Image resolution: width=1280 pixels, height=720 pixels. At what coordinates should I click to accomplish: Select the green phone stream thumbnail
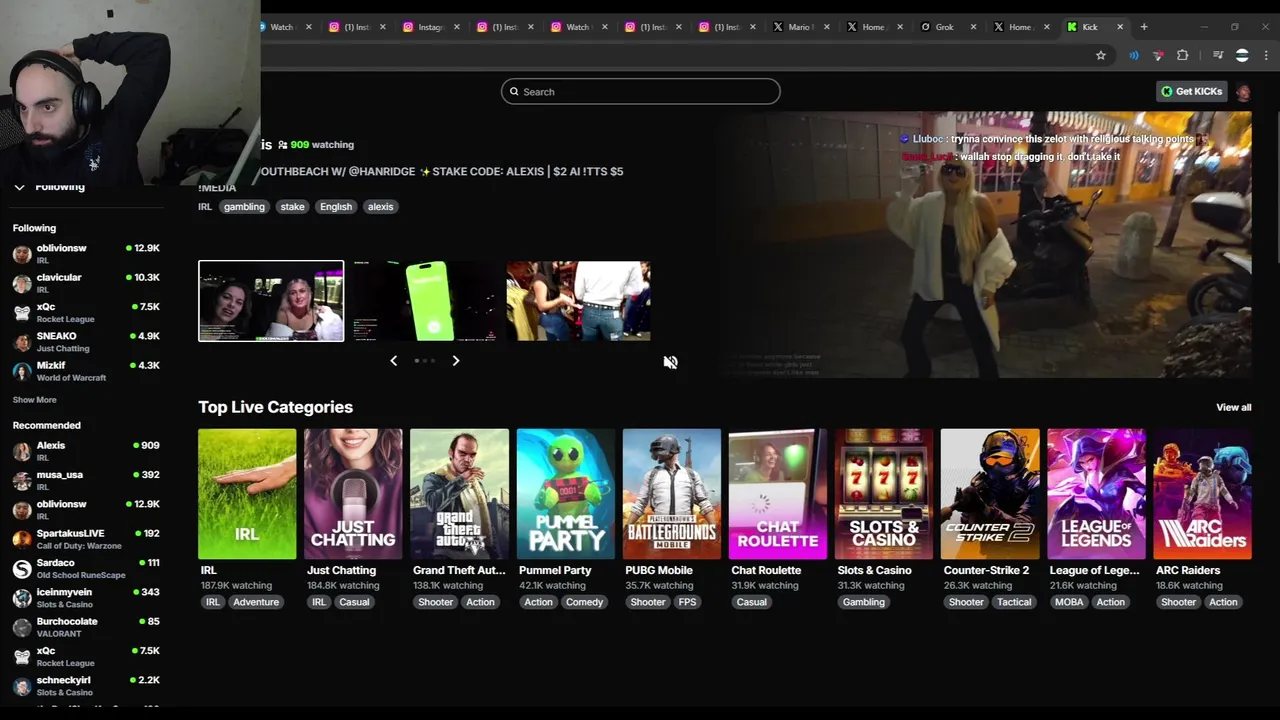424,301
